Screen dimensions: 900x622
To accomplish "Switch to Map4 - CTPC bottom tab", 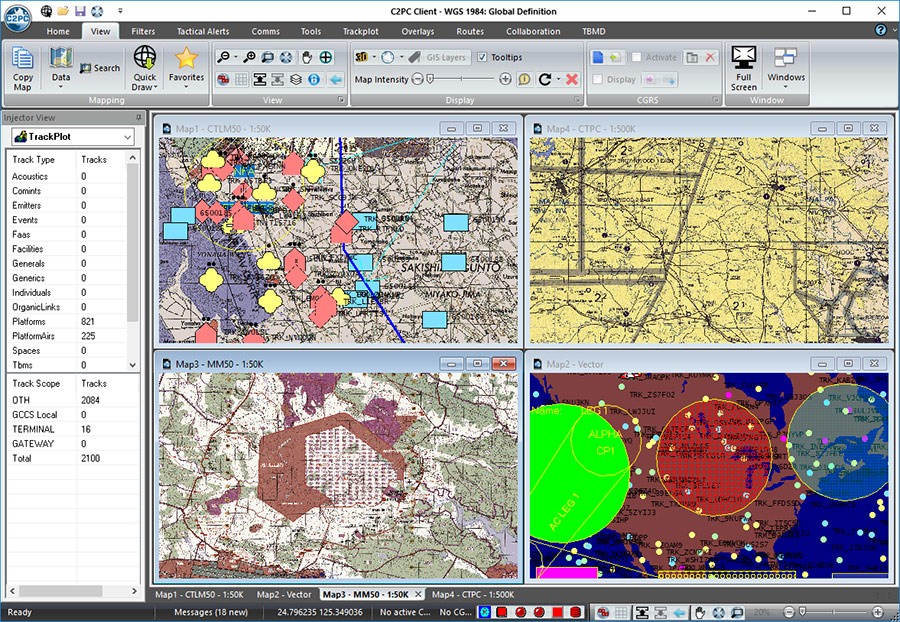I will tap(473, 594).
